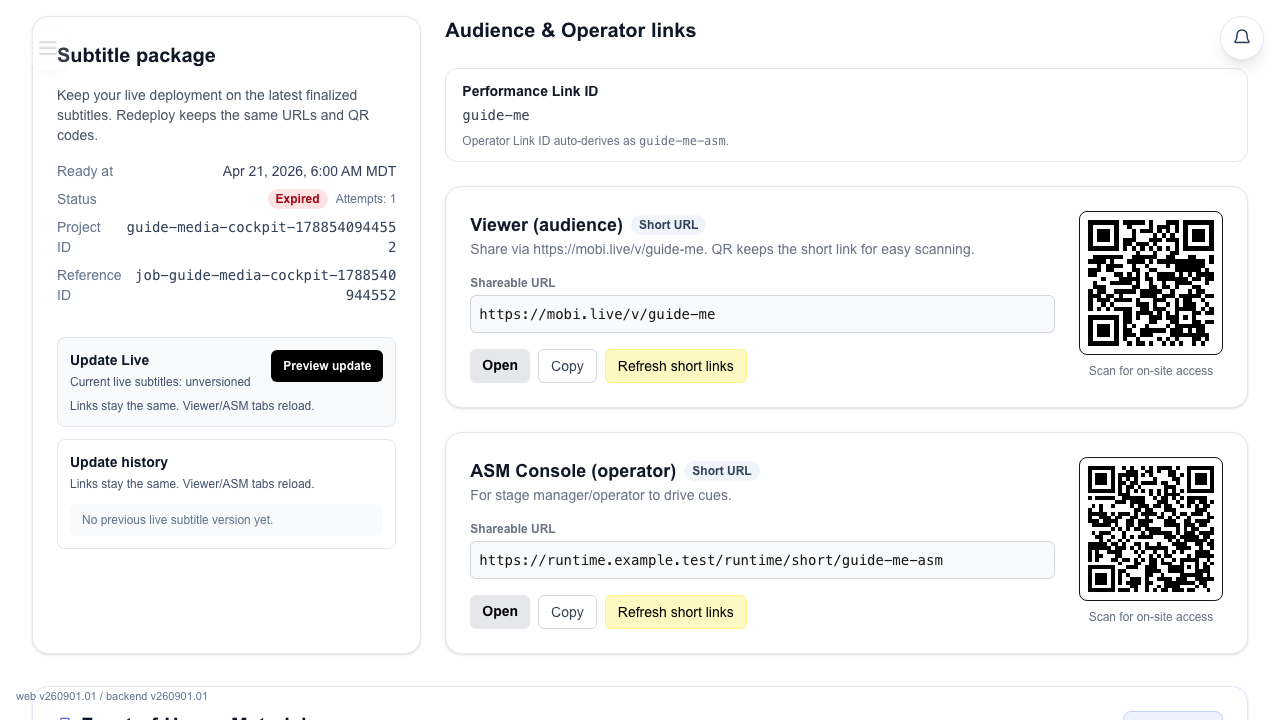The image size is (1280, 720).
Task: Open the hamburger menu icon
Action: (48, 48)
